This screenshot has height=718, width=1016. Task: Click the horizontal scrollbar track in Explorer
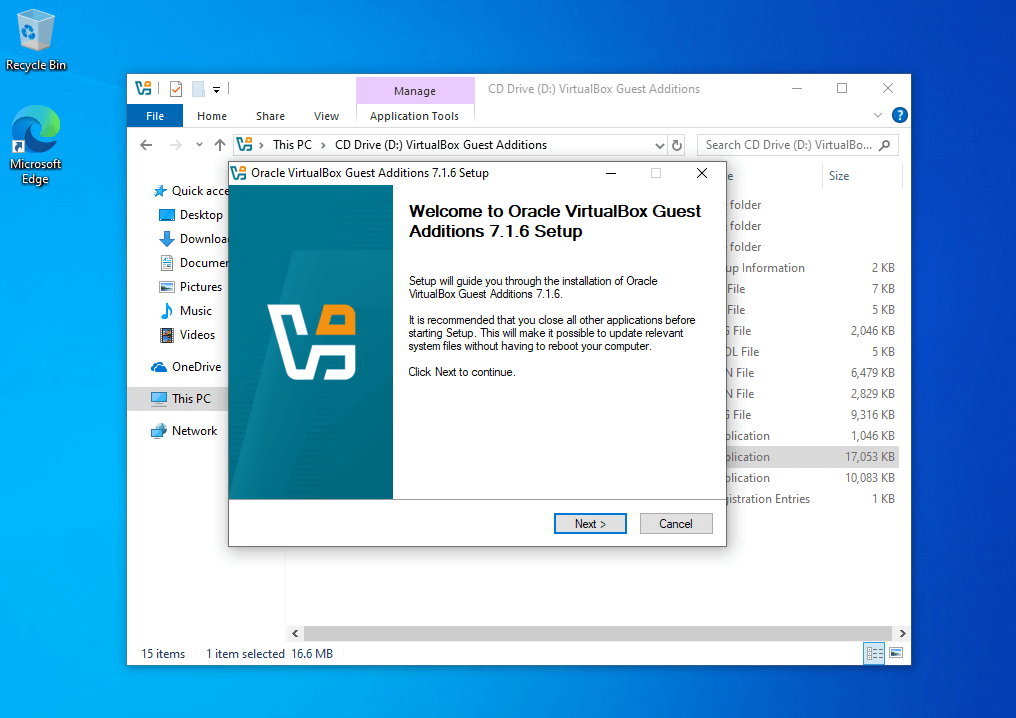point(598,633)
